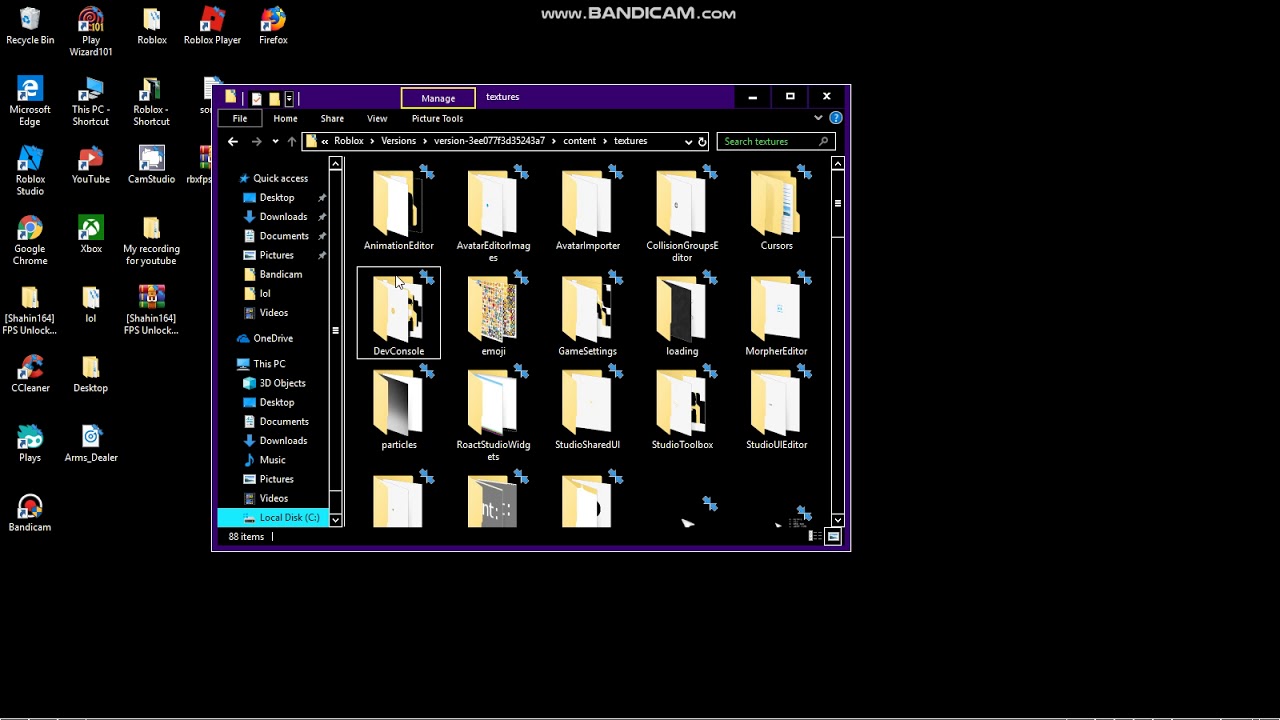Open Customize Quick Access Toolbar dropdown
This screenshot has height=720, width=1280.
click(289, 98)
